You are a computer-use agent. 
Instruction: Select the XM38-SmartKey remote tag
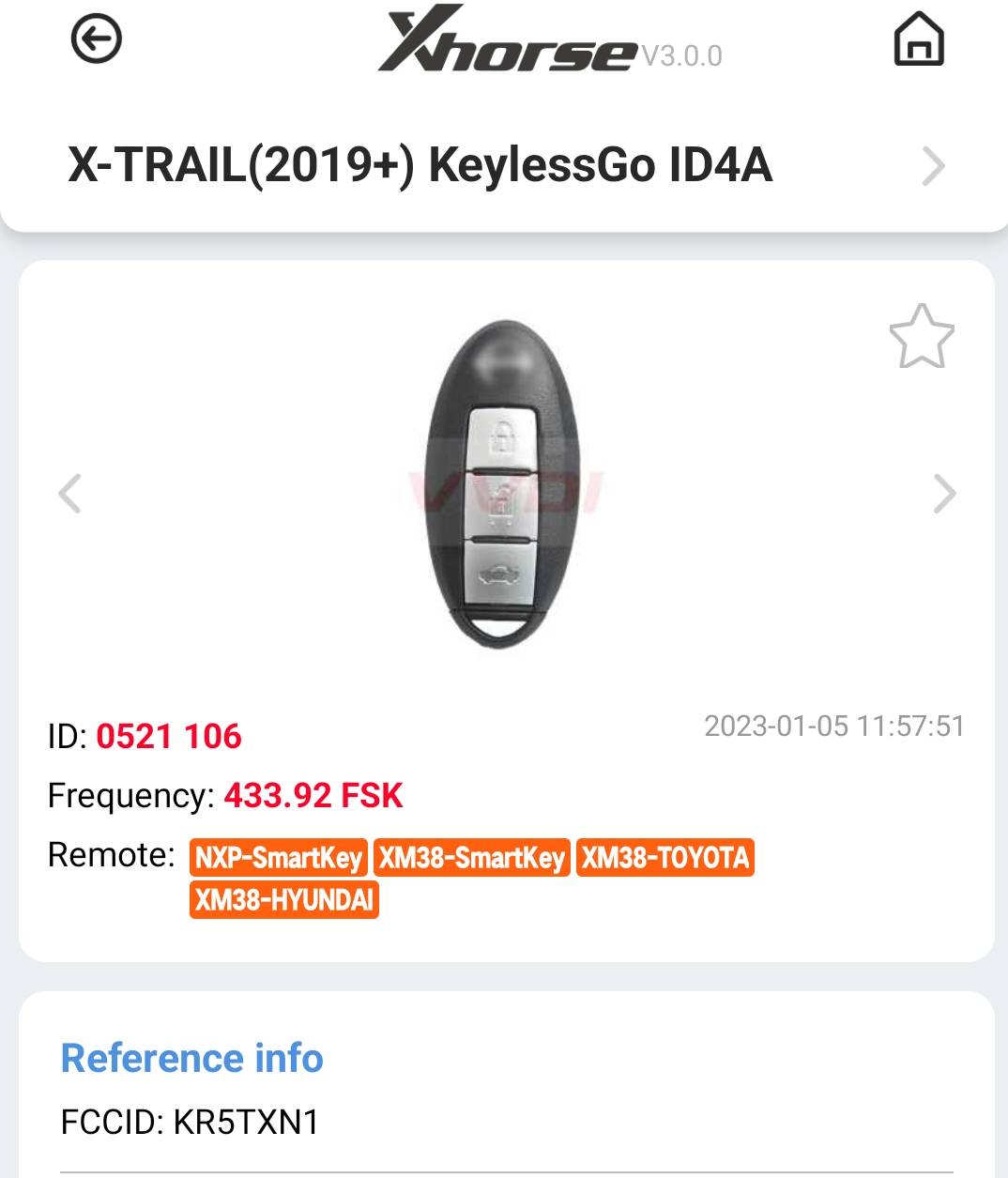pyautogui.click(x=472, y=858)
